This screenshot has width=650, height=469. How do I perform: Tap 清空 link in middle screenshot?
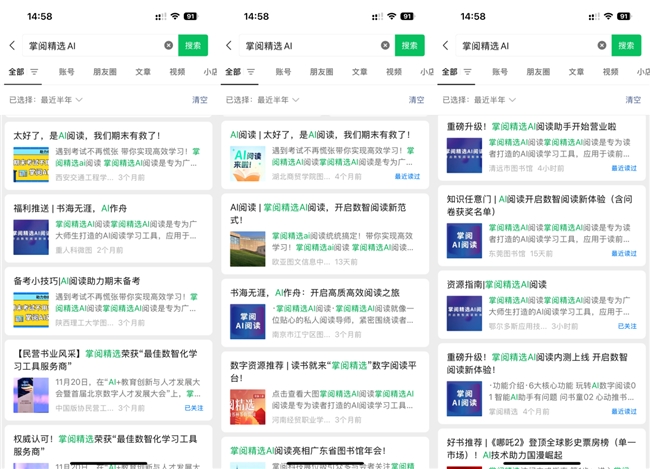point(417,100)
